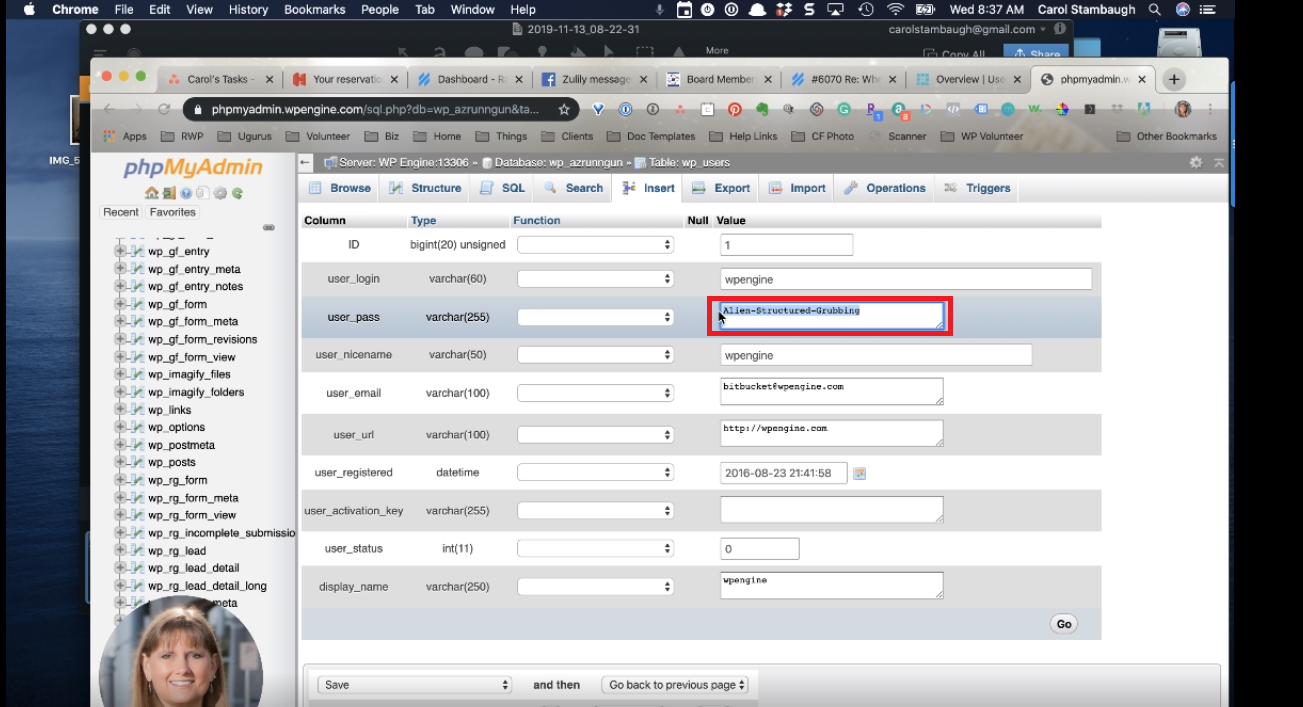
Task: Switch to the Import tab
Action: [x=797, y=188]
